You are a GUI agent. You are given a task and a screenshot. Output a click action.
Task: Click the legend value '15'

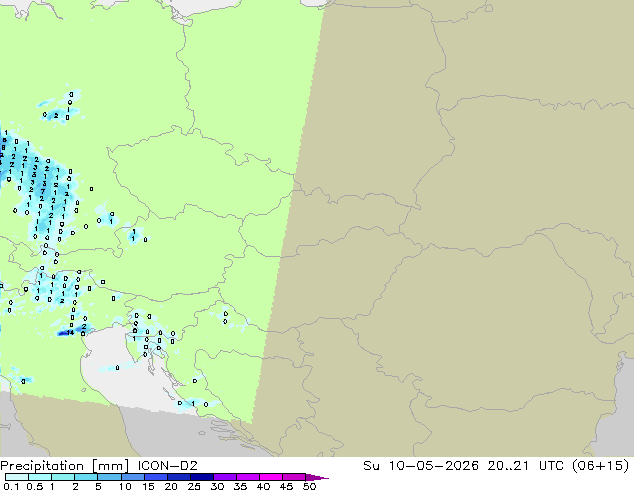148,486
